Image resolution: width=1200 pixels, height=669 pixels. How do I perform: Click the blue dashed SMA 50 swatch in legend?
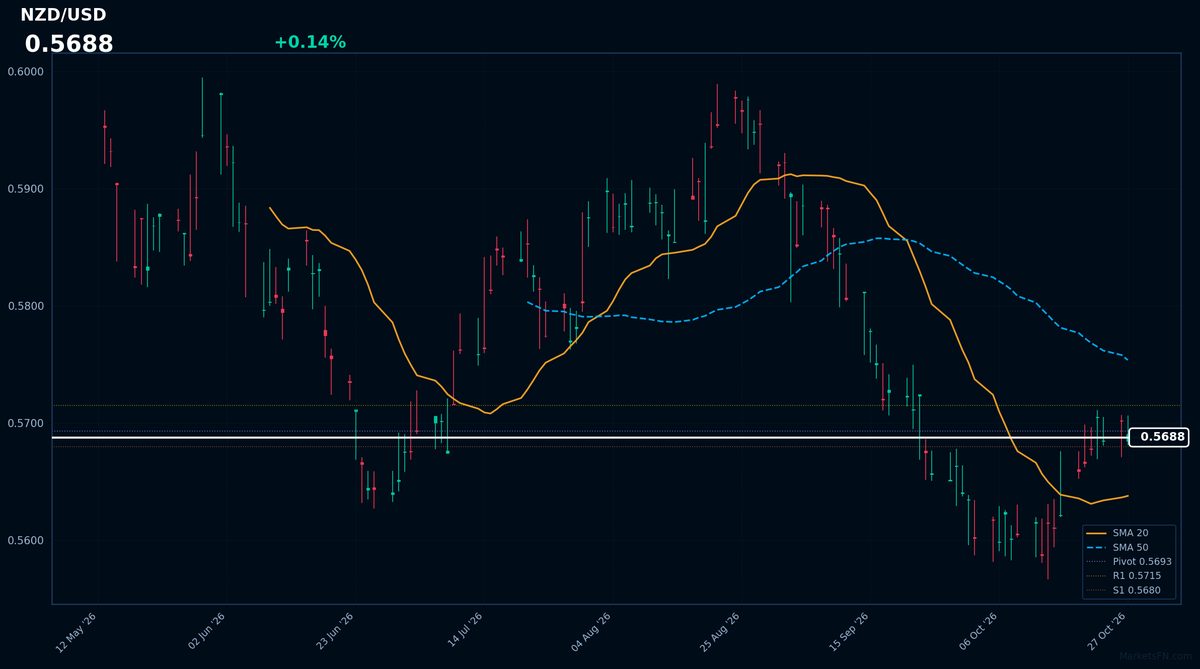tap(1097, 548)
